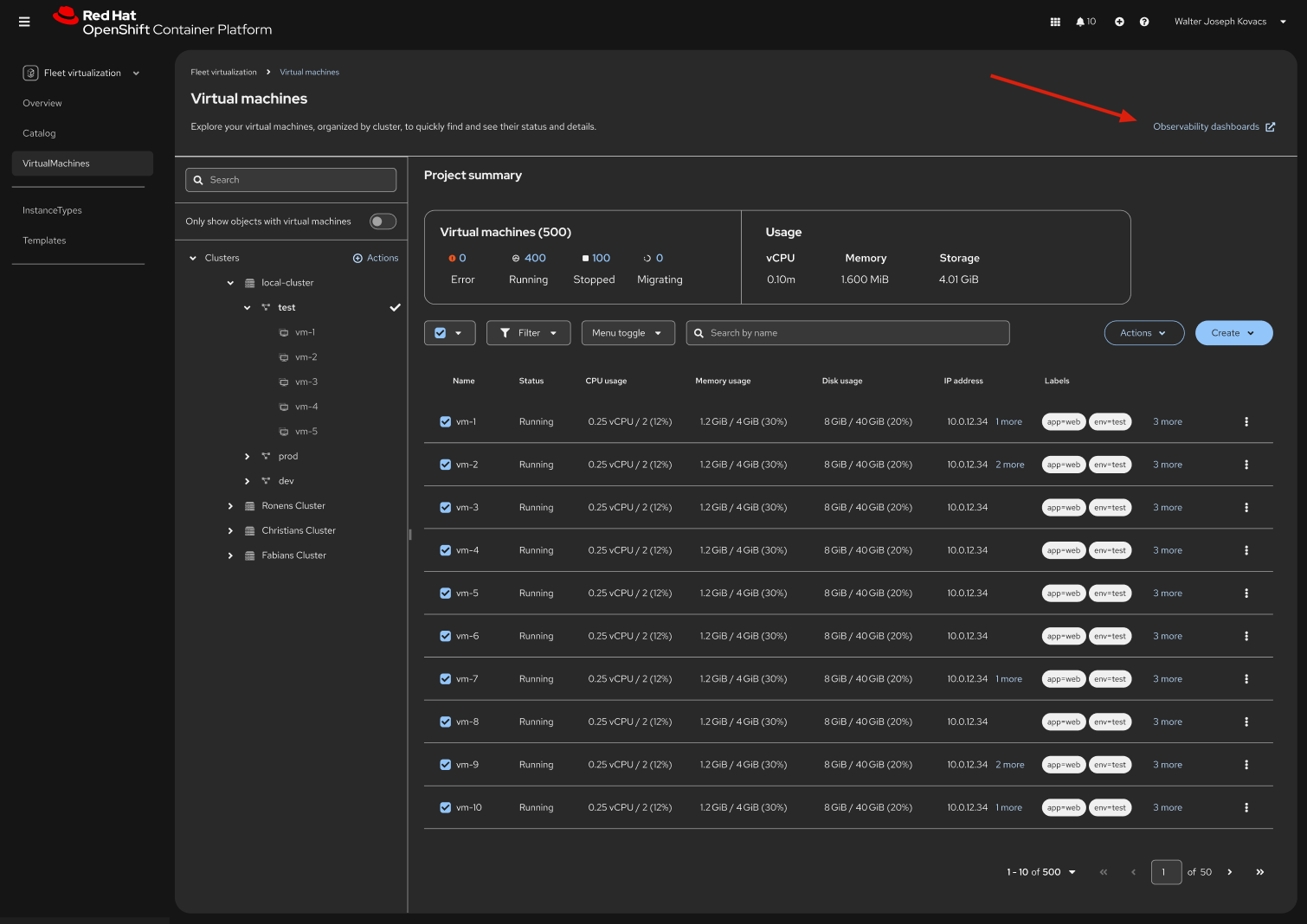1307x924 pixels.
Task: Open the application launcher grid icon
Action: tap(1055, 22)
